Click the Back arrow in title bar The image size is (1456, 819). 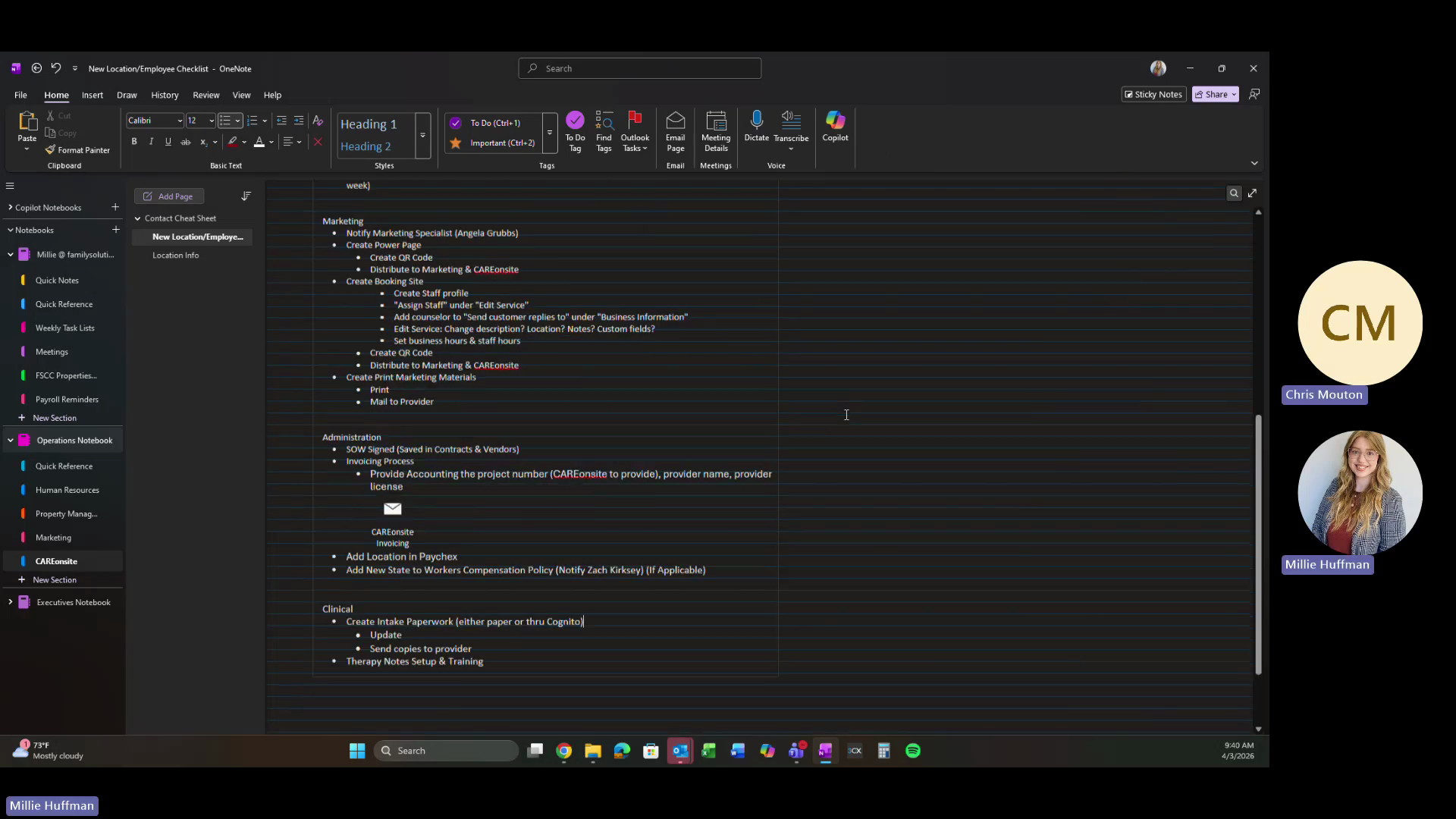point(36,68)
